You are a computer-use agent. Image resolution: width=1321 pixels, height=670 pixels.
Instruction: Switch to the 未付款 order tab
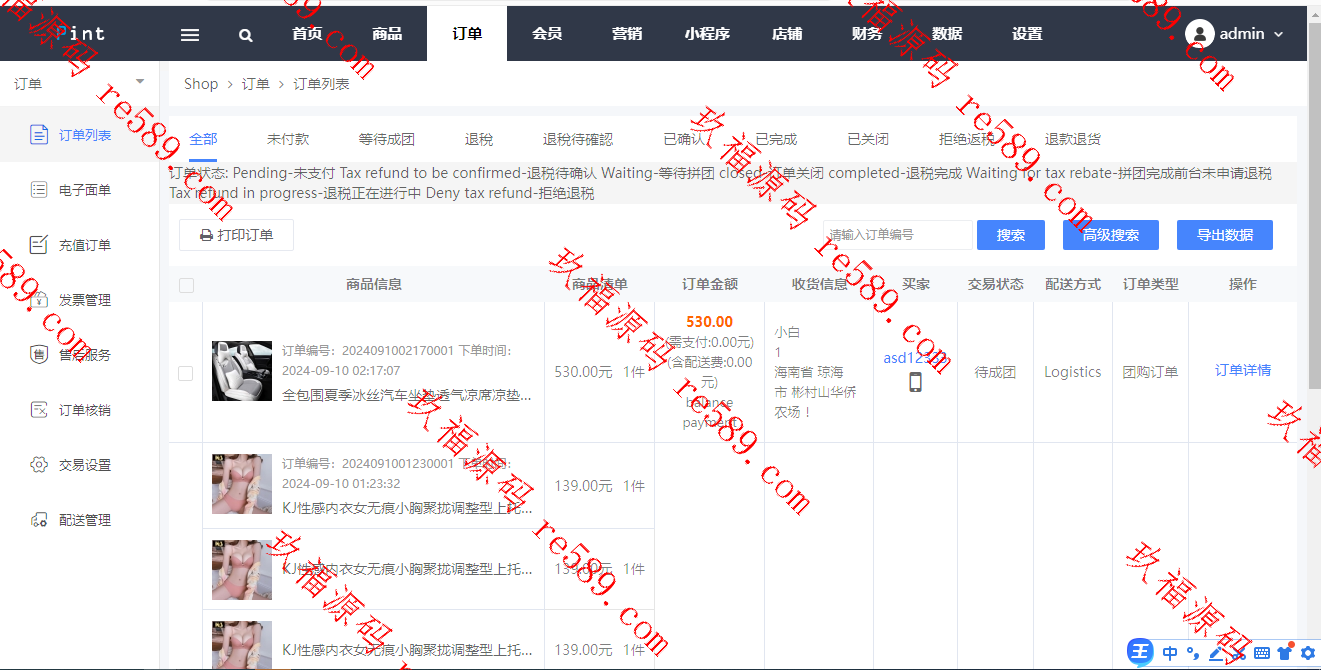(288, 140)
